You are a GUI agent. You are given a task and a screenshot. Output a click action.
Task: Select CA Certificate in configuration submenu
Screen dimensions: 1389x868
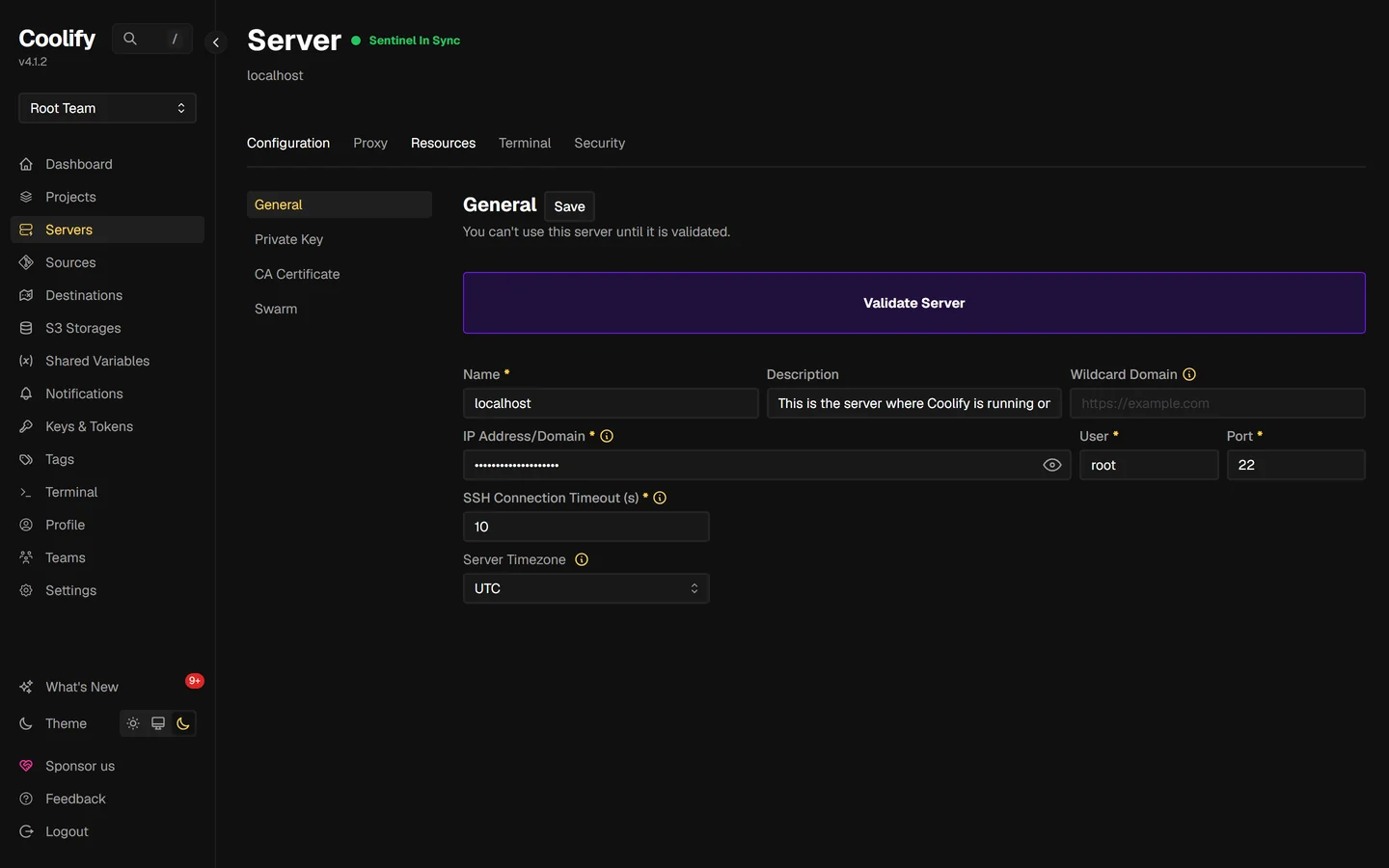click(340, 274)
